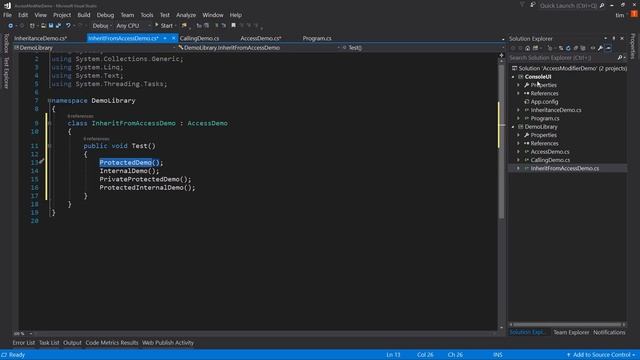
Task: Open the Test() member navigation dropdown
Action: pyautogui.click(x=423, y=48)
